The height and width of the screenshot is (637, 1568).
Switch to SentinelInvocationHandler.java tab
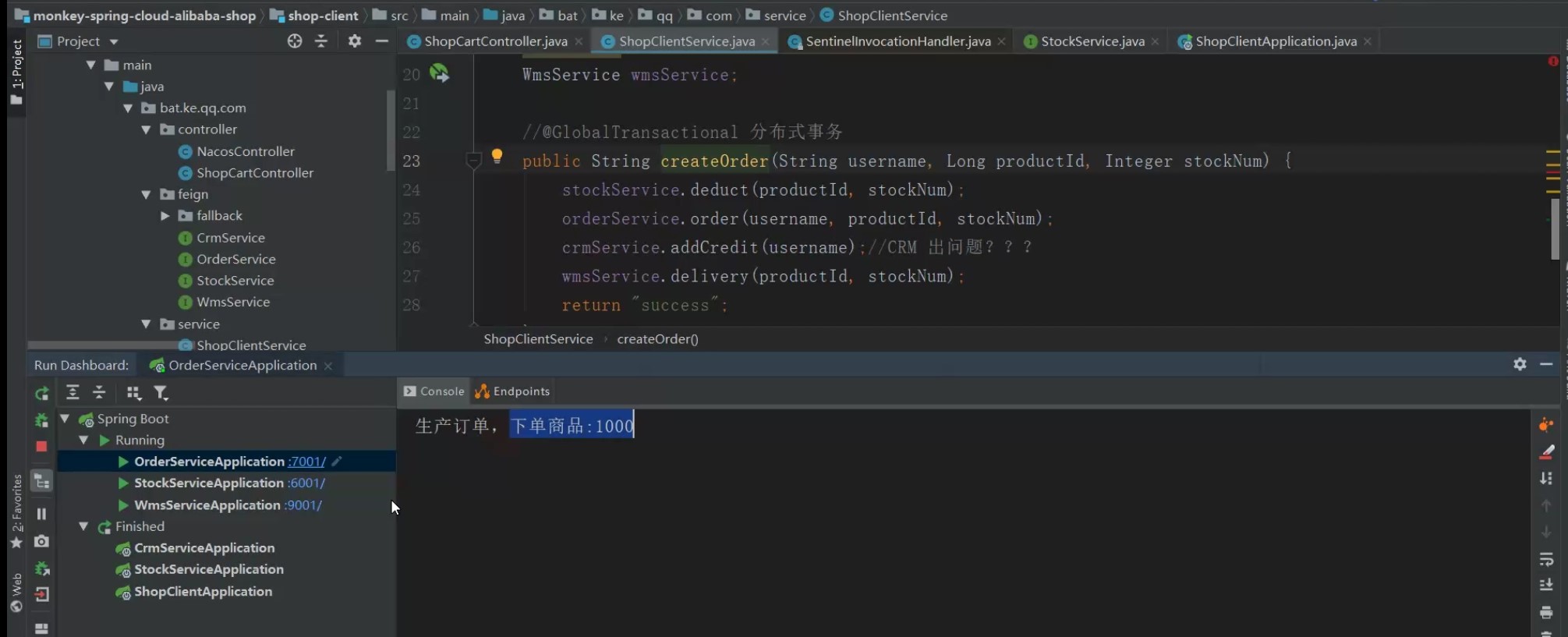point(897,41)
